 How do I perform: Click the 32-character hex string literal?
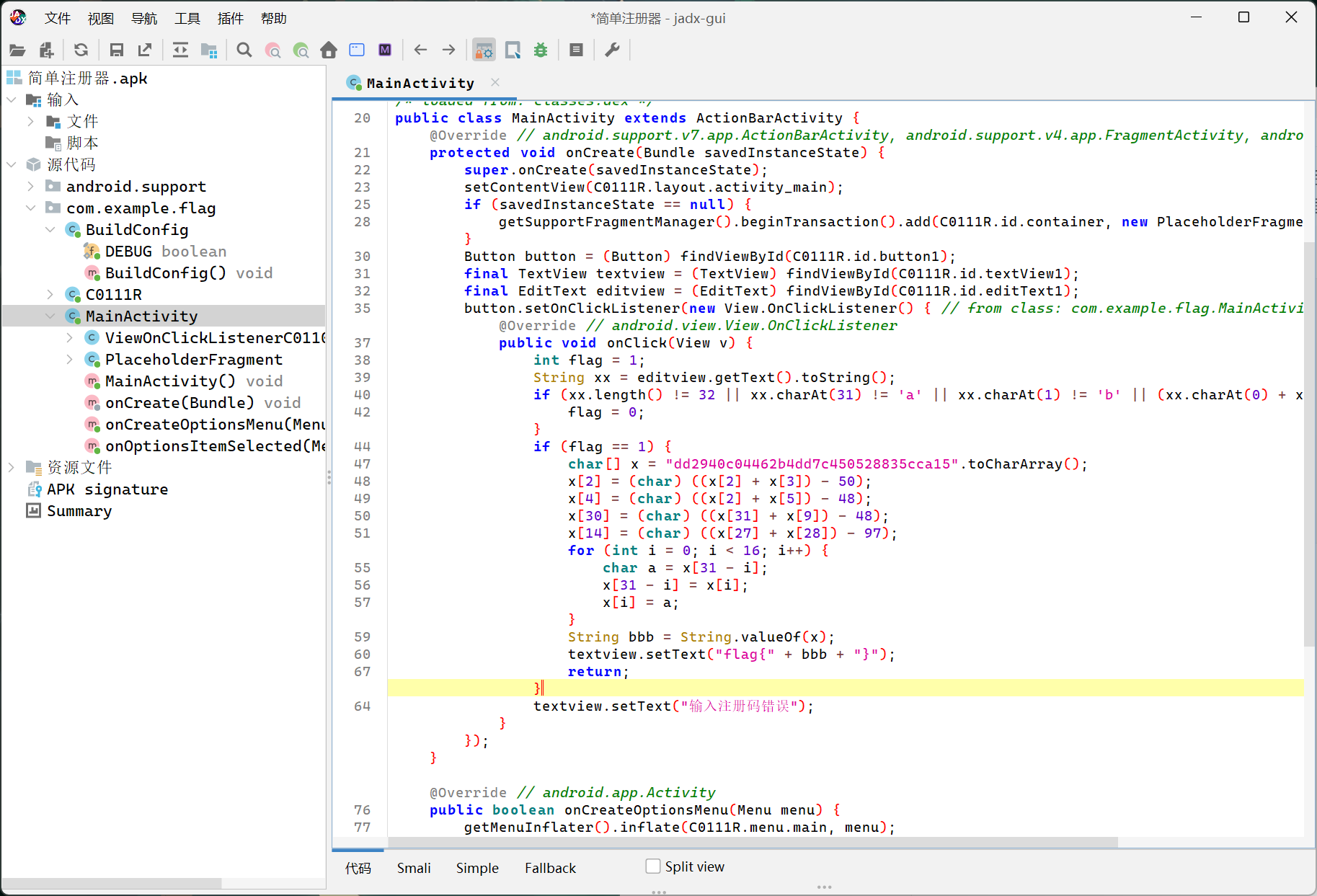[x=812, y=463]
